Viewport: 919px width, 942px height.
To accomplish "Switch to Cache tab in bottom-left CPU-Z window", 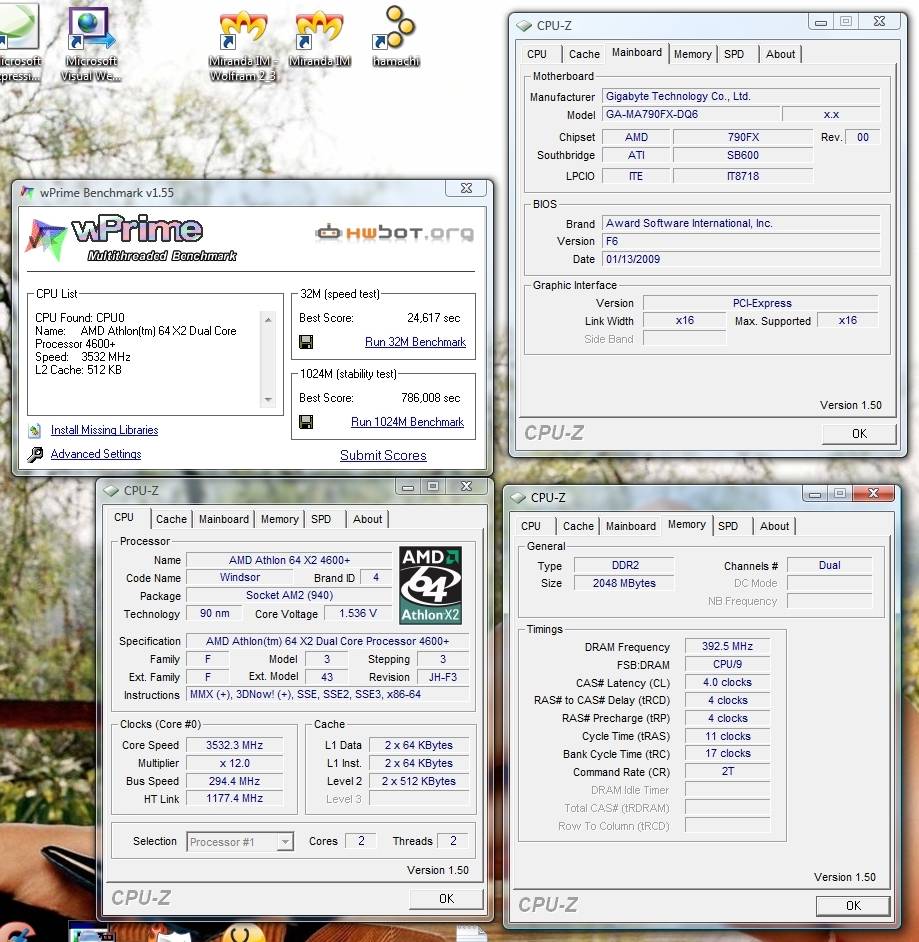I will point(171,519).
